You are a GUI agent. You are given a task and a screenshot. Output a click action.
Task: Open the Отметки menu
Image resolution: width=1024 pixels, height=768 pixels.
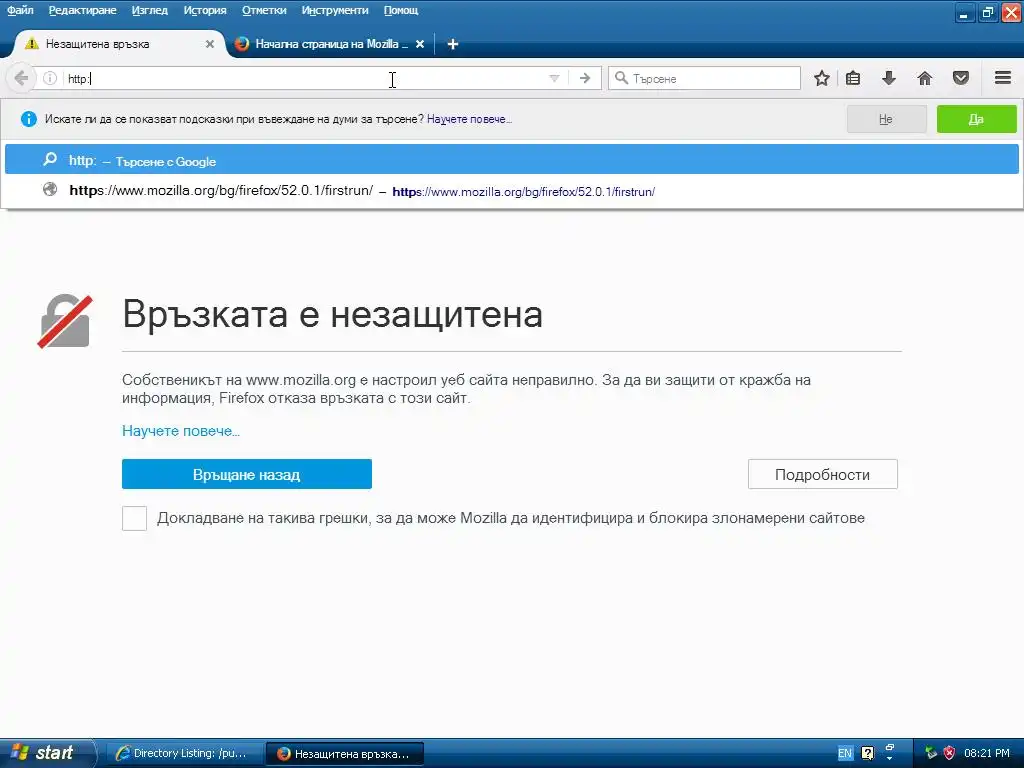[264, 10]
